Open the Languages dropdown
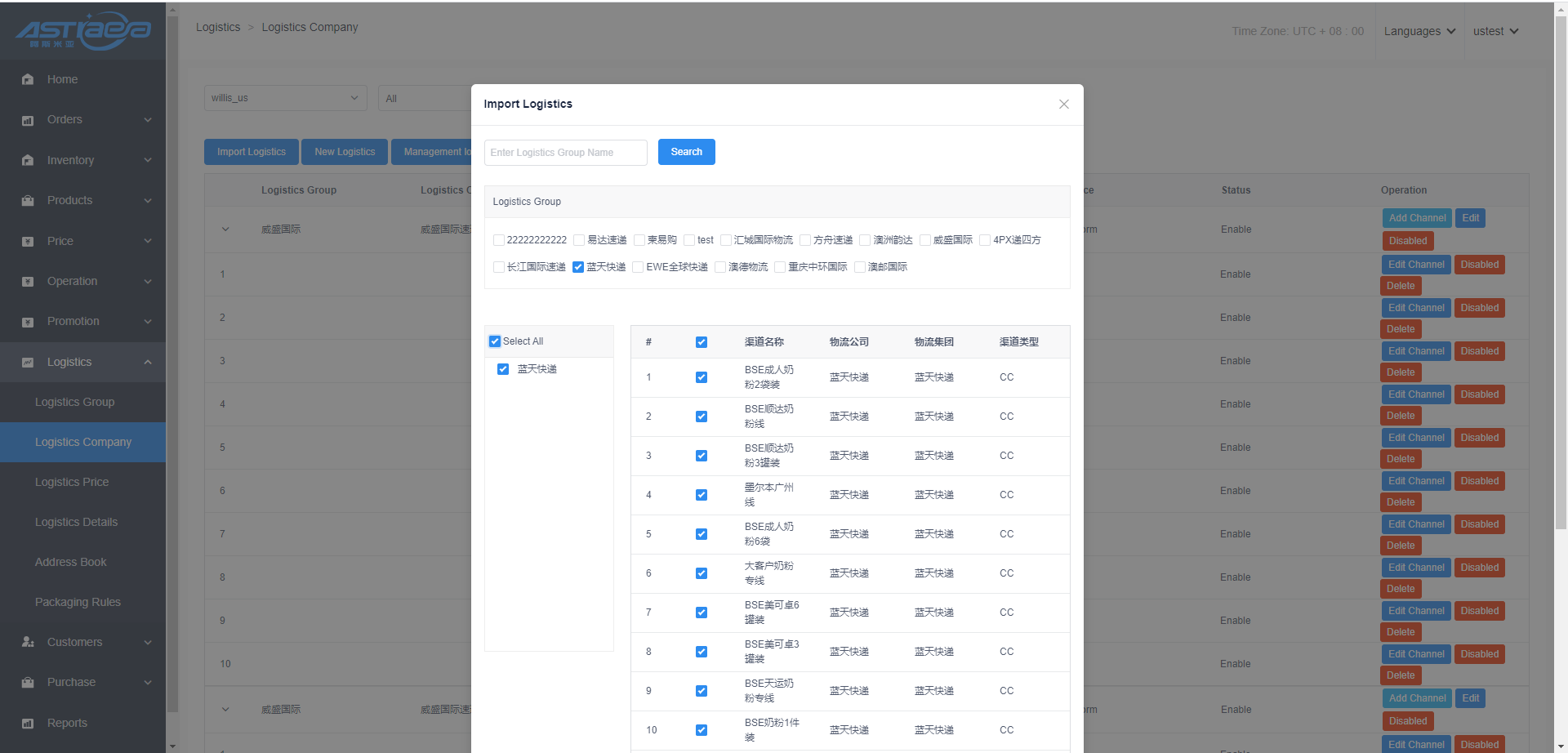 point(1419,31)
